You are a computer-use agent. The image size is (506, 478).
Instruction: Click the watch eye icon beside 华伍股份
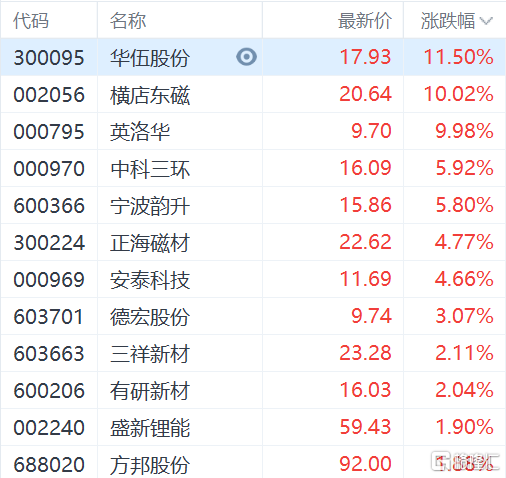coord(246,57)
